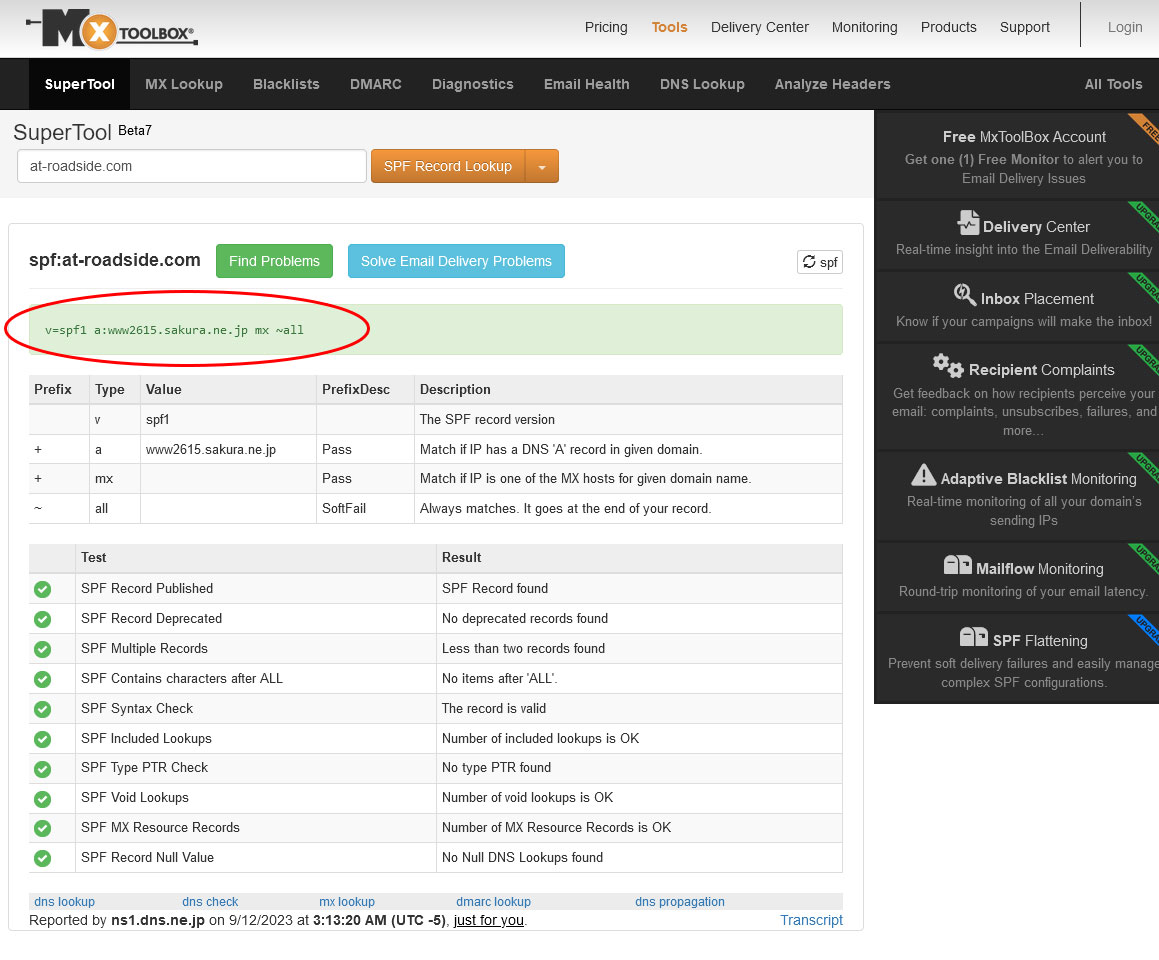Viewport: 1159px width, 960px height.
Task: Click the Mailflow Monitoring mailbox icon
Action: click(x=957, y=565)
